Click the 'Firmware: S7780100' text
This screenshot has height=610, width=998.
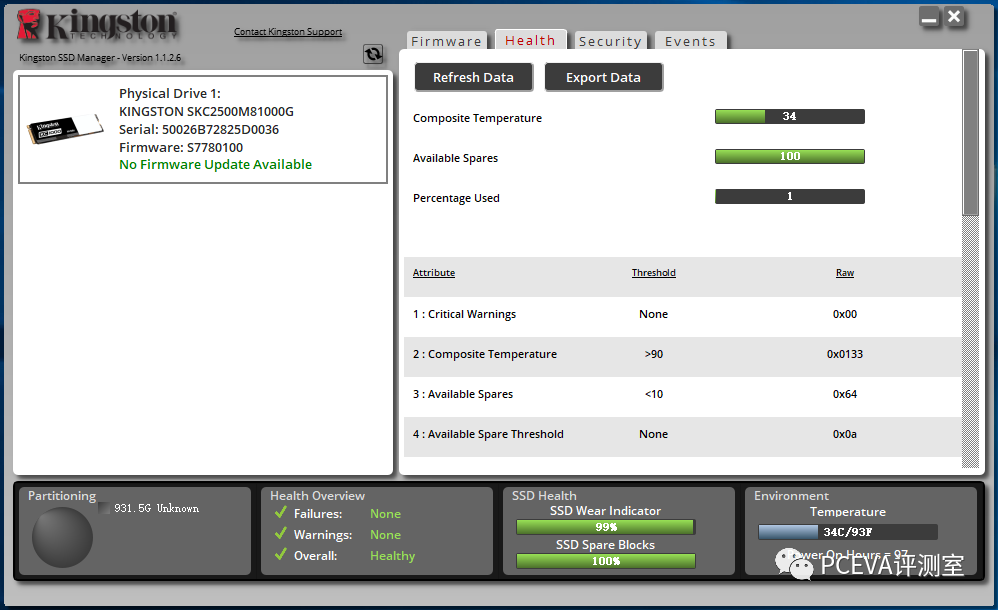181,147
